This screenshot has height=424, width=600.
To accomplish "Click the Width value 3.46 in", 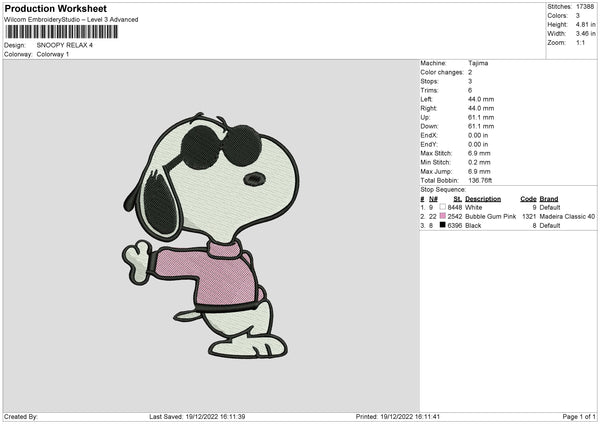I will [585, 34].
